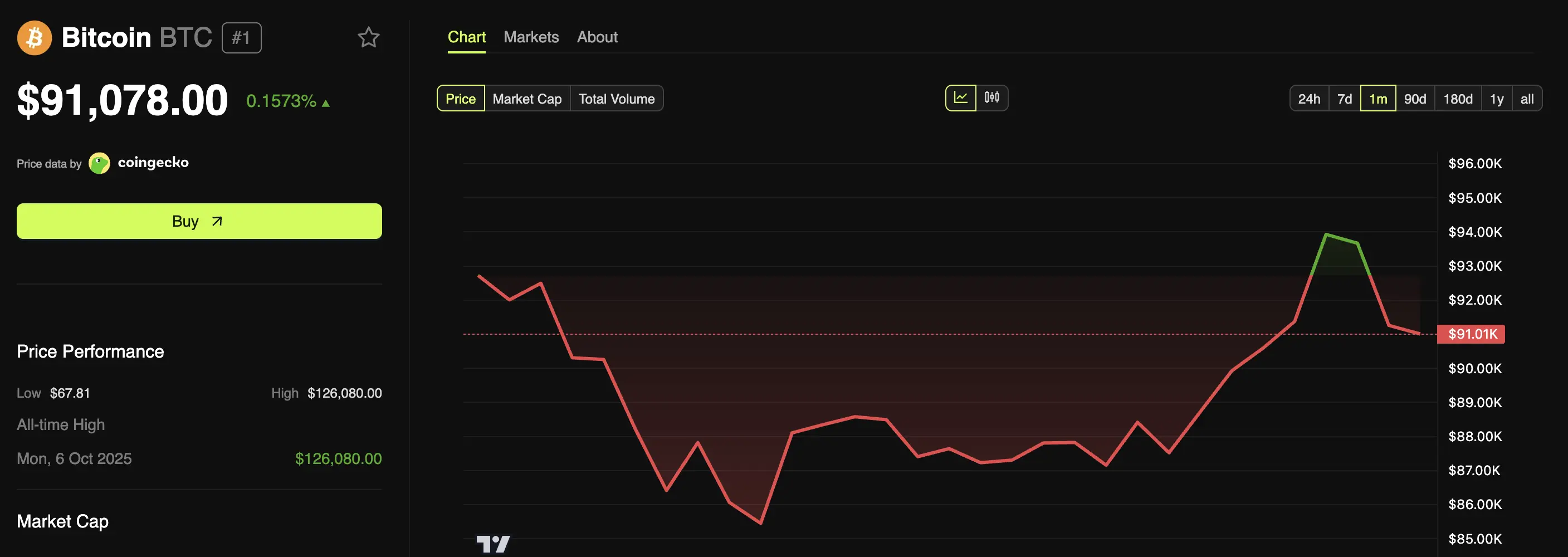View all-time data with the all button

tap(1527, 98)
